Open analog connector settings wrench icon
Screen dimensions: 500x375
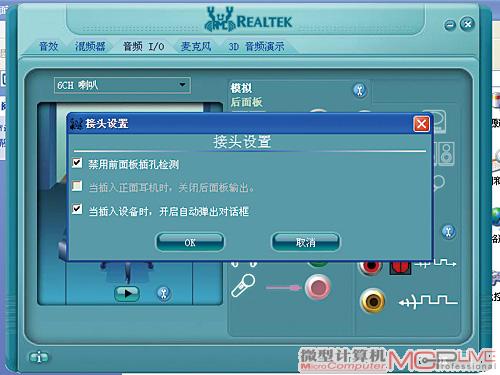(359, 90)
